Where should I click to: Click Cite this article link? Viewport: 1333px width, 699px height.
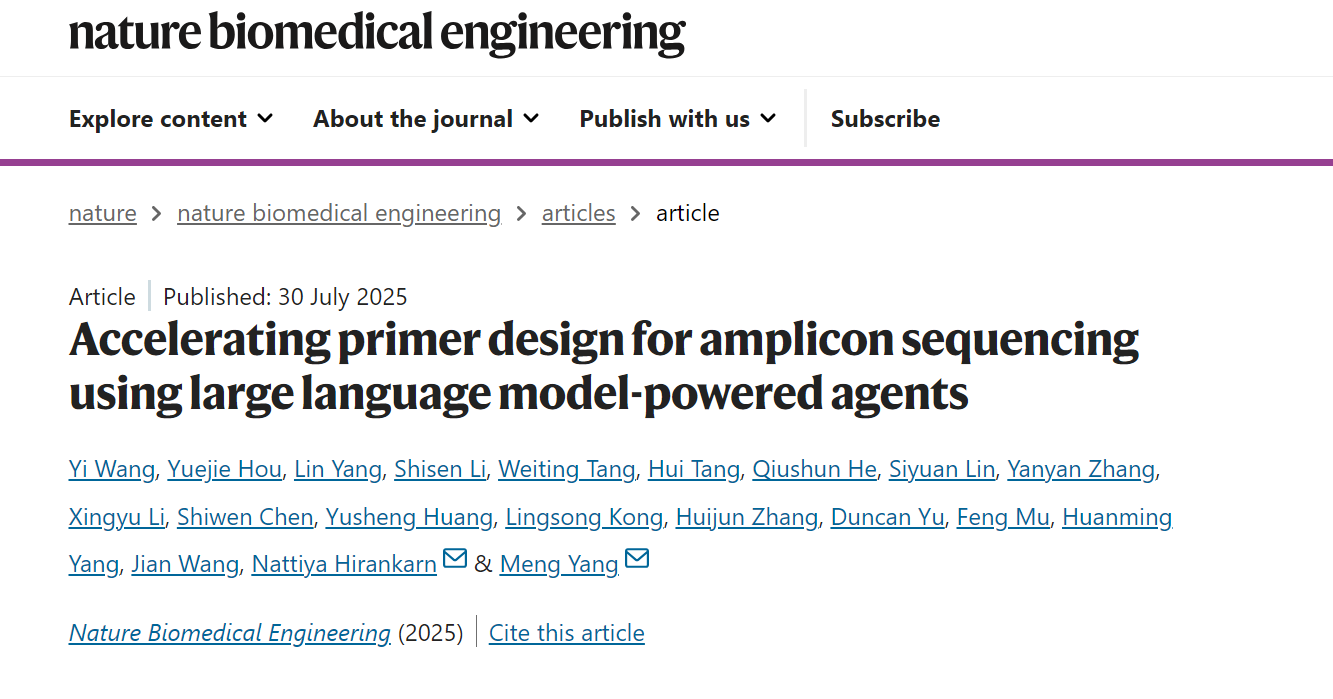pos(567,633)
